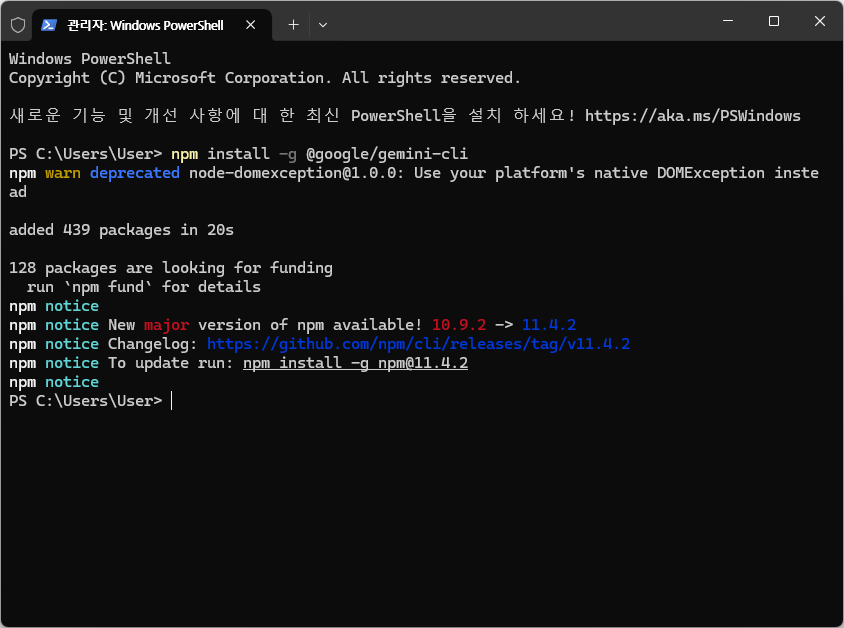Click the 'npm install -g npm@11.4.2' command text
The height and width of the screenshot is (628, 844).
tap(355, 363)
